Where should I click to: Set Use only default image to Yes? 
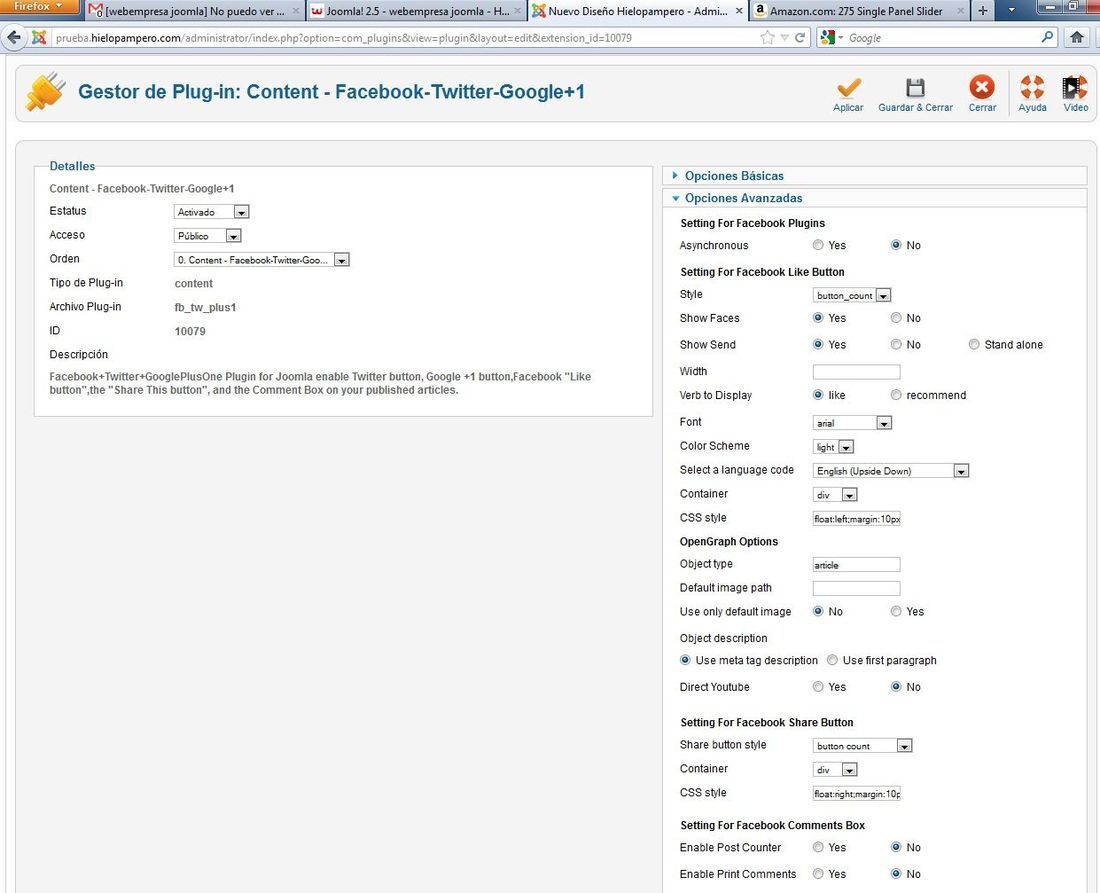[x=896, y=611]
